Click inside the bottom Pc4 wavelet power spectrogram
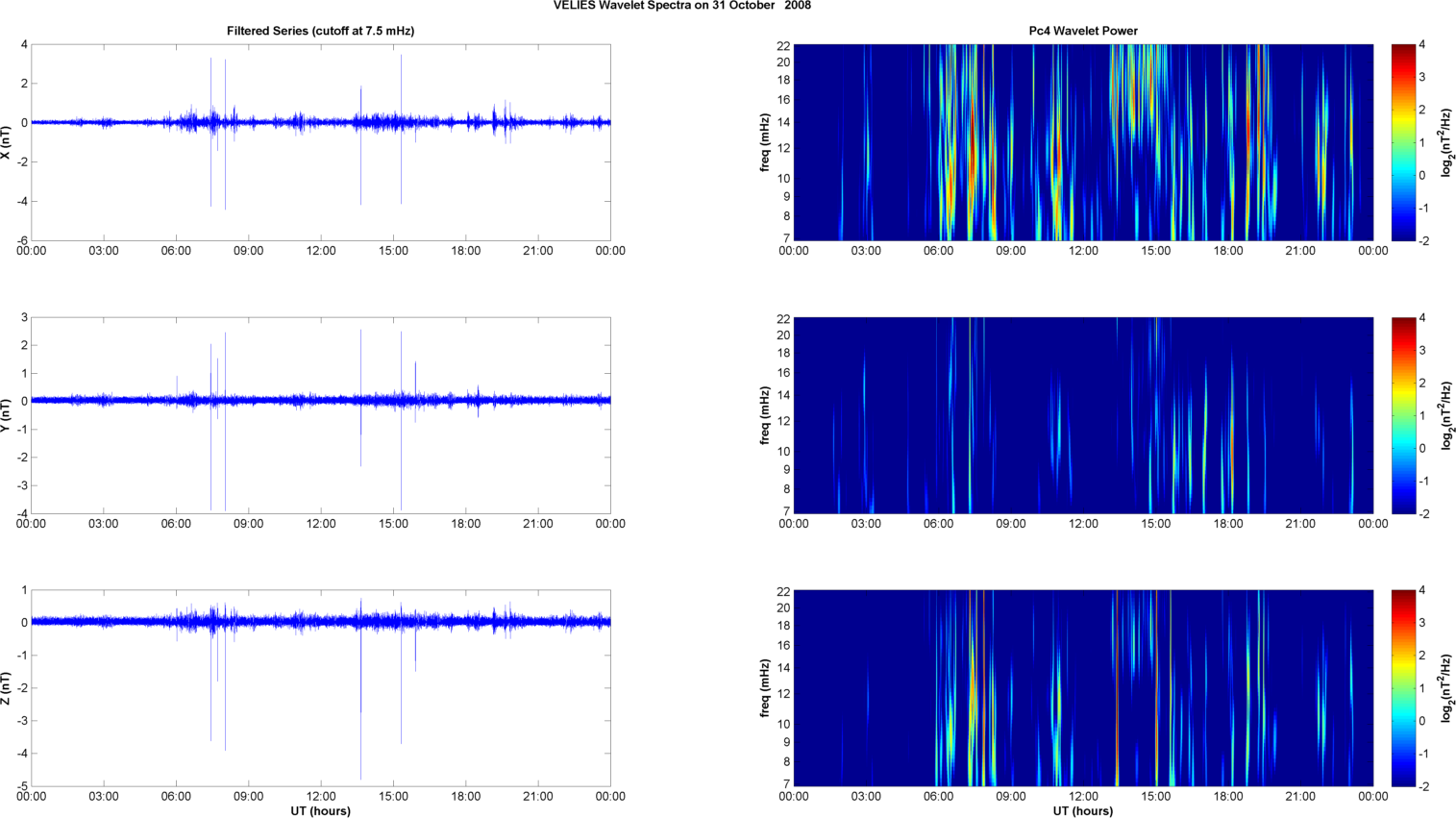This screenshot has height=818, width=1456. coord(1083,688)
